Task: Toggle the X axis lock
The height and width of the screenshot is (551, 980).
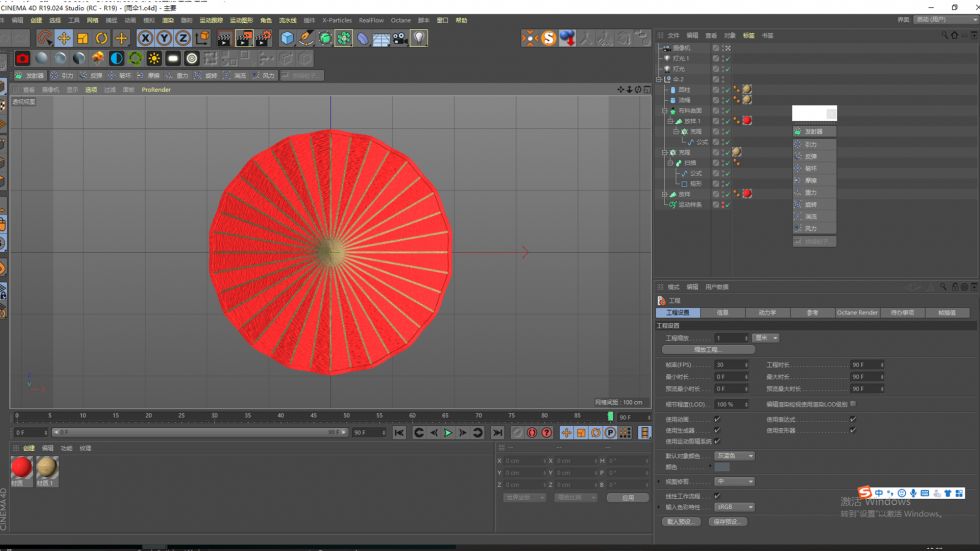Action: coord(145,38)
